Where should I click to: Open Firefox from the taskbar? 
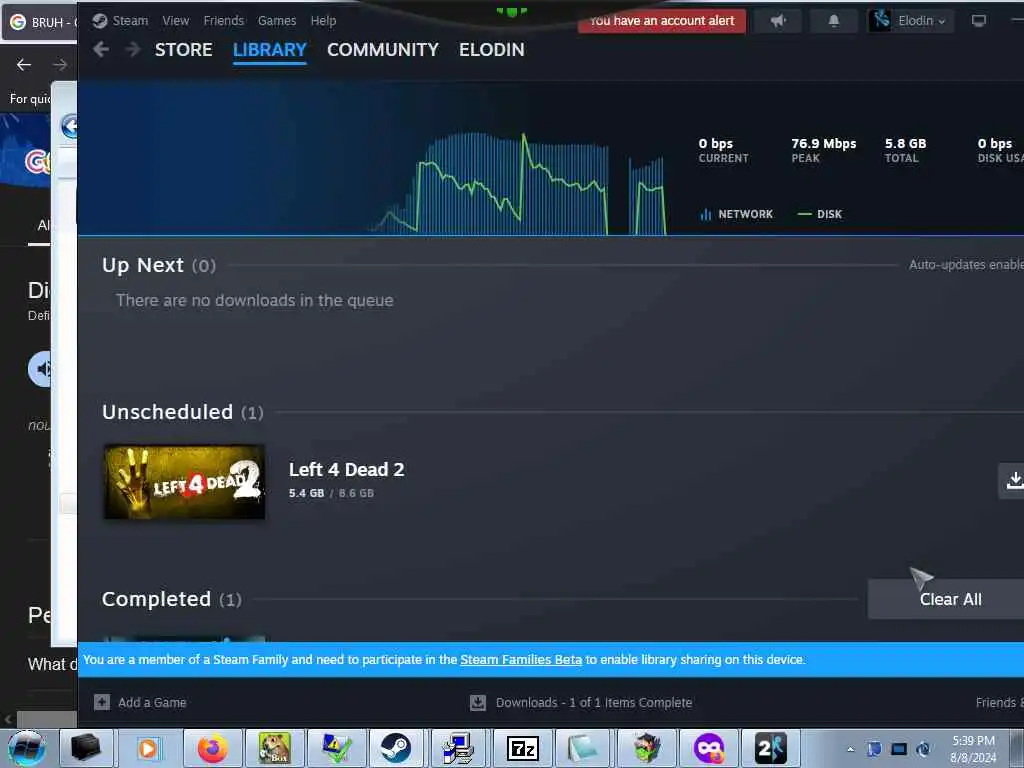212,748
